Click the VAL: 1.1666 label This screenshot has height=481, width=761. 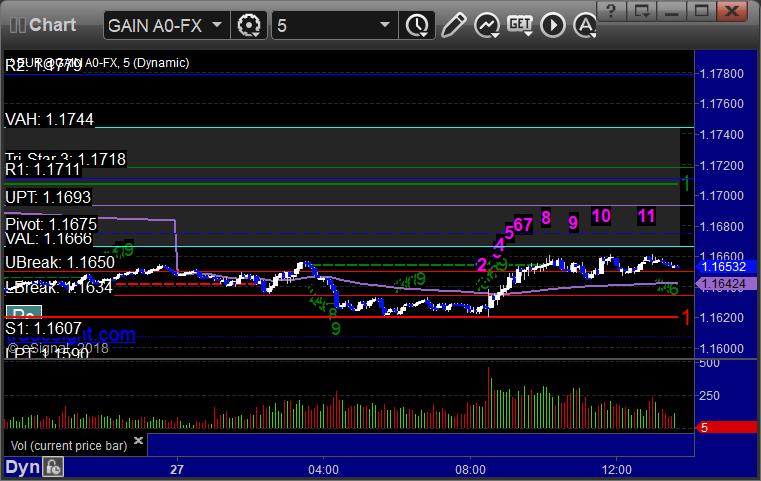[x=49, y=239]
